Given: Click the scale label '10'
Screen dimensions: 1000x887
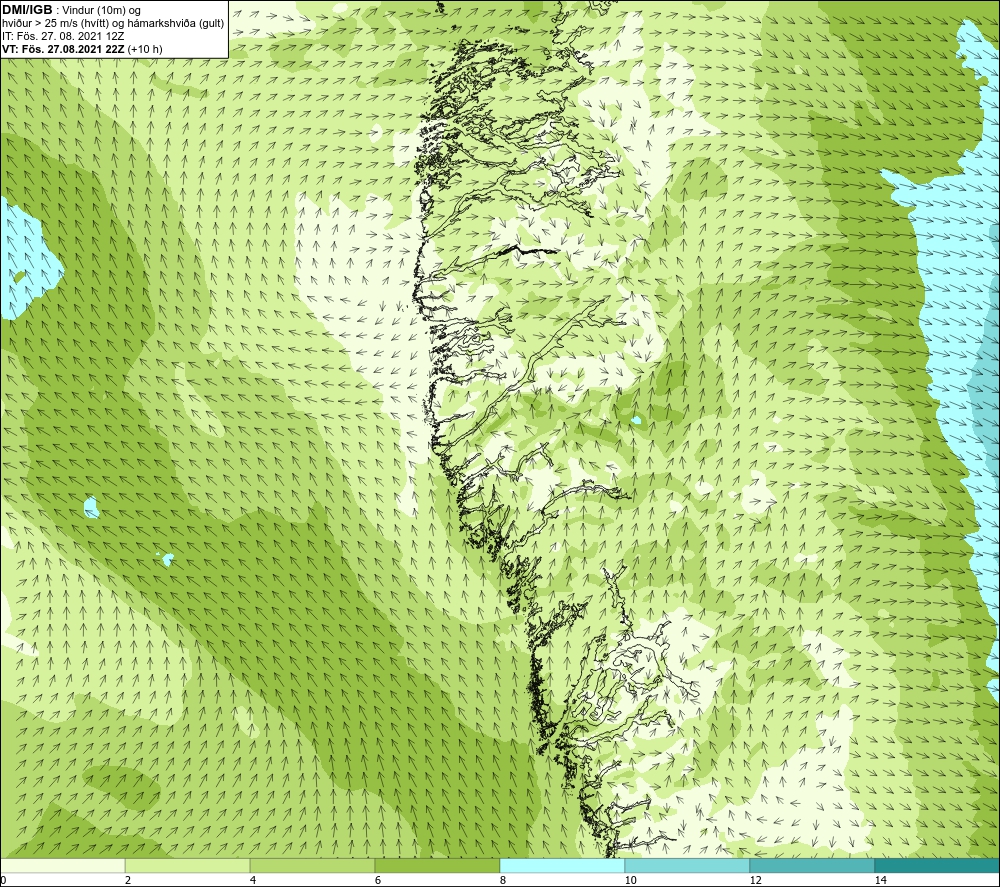Looking at the screenshot, I should click(630, 880).
